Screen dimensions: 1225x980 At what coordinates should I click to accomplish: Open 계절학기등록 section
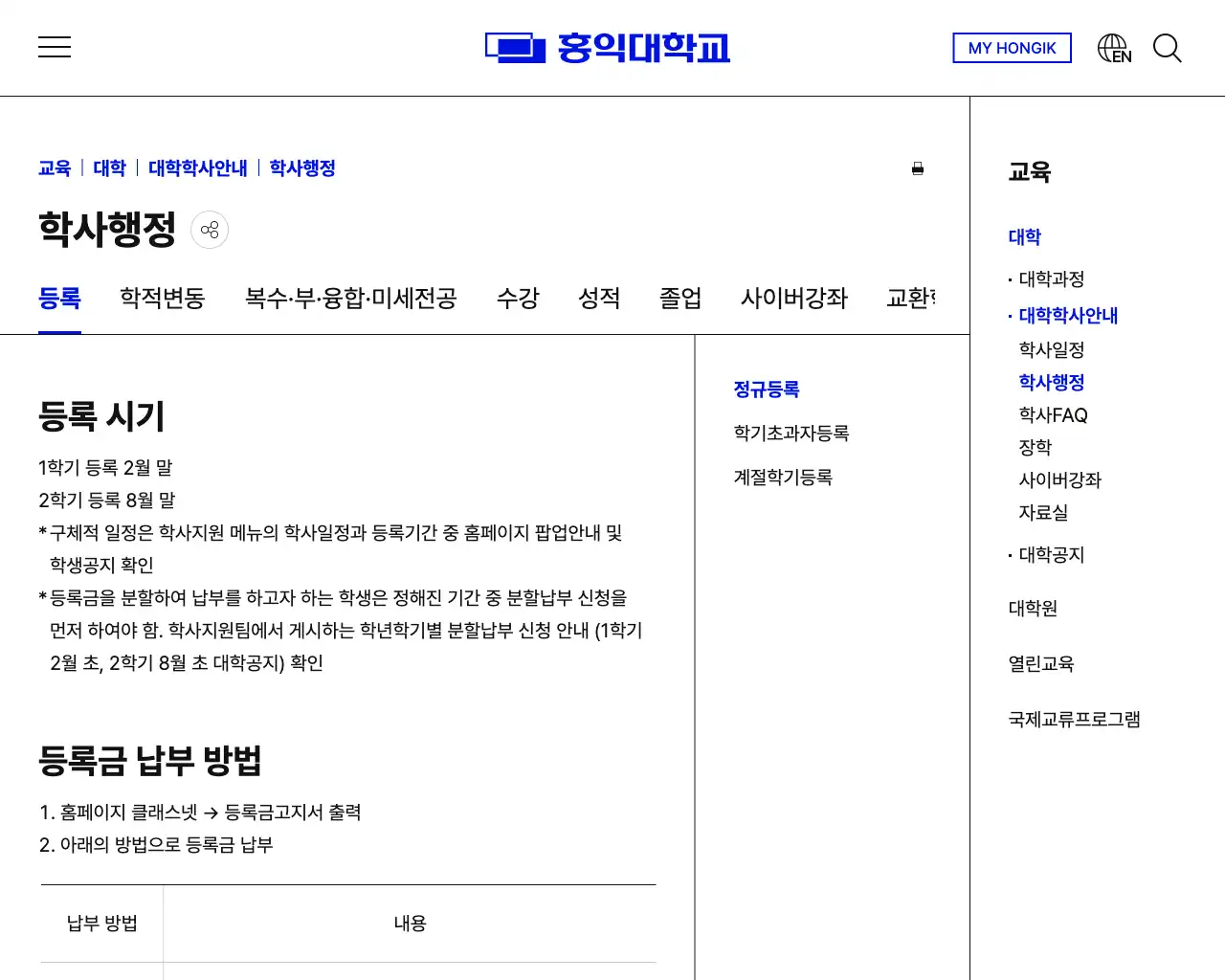click(x=785, y=476)
